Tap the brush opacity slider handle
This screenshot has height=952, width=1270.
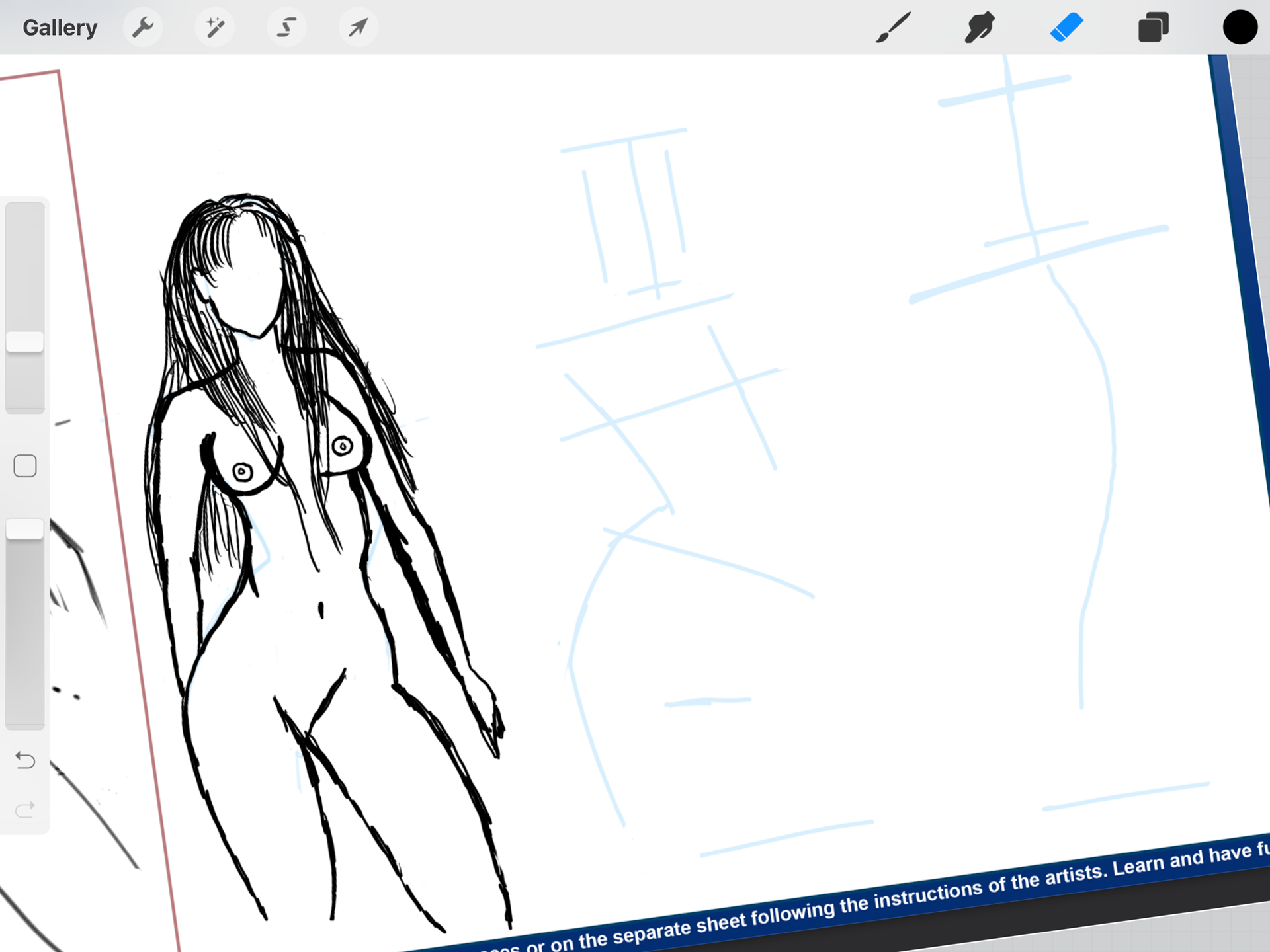point(25,529)
